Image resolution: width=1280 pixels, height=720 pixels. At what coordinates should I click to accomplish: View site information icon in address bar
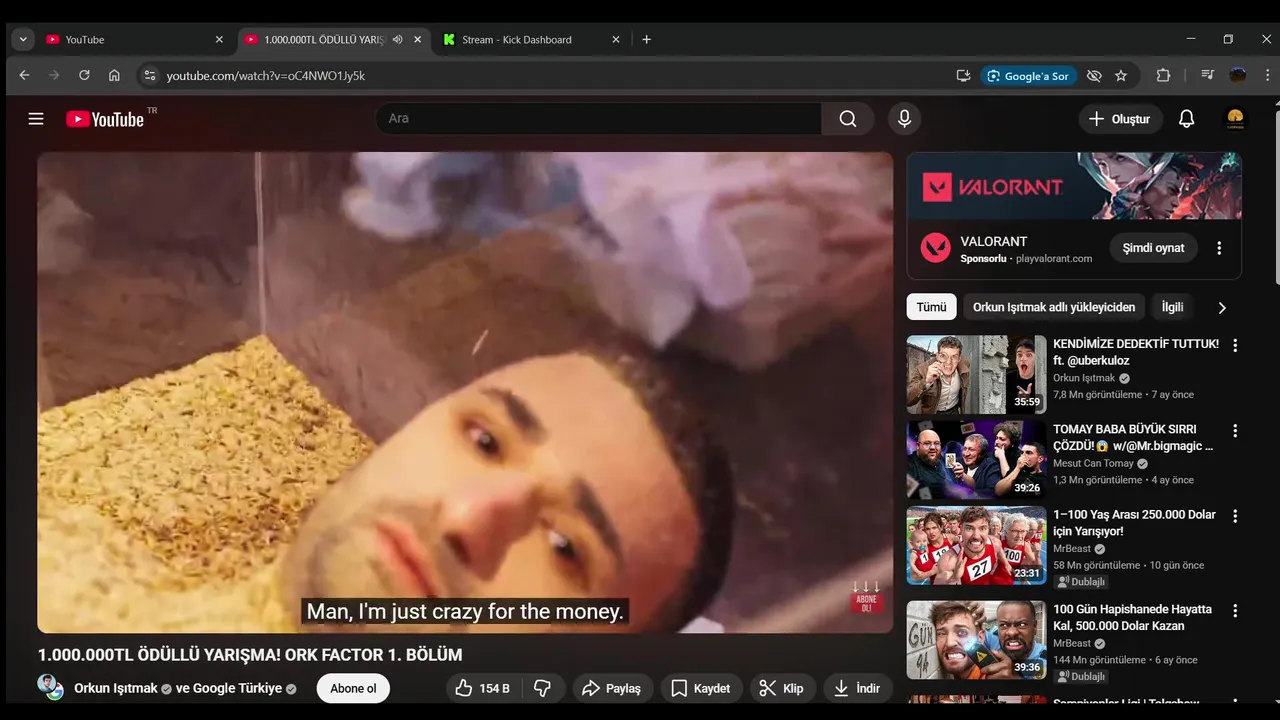149,75
